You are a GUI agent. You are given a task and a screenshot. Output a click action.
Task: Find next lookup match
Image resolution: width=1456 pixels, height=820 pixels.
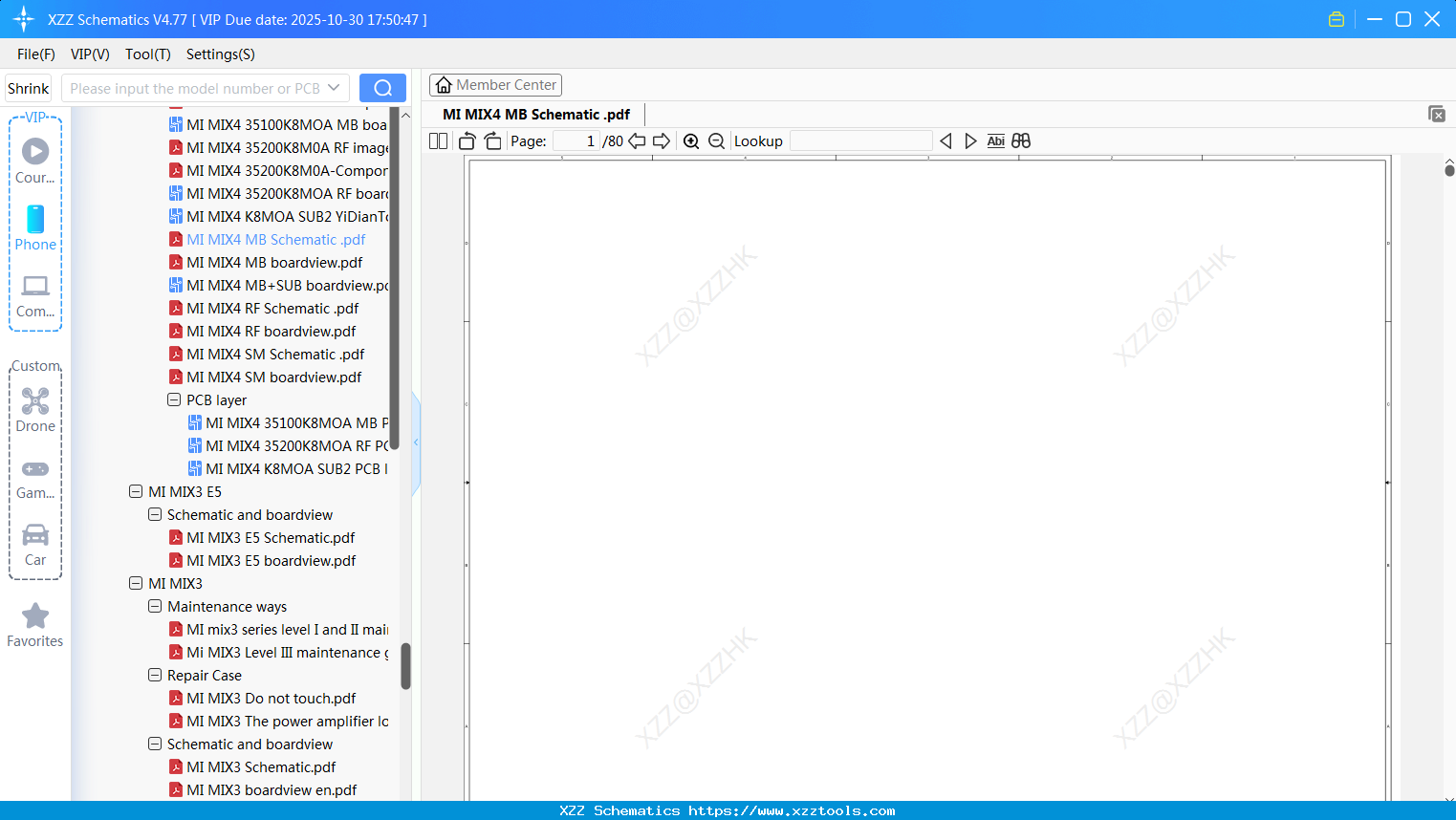tap(970, 141)
